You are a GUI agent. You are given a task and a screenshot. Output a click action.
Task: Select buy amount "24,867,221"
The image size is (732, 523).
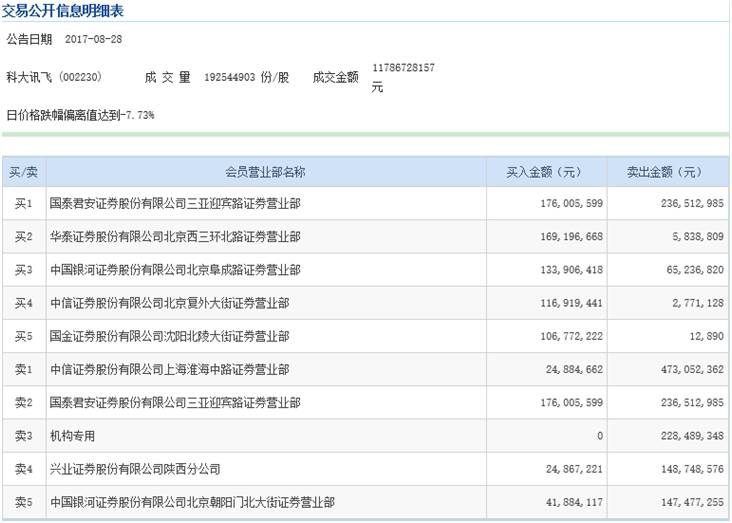point(574,469)
